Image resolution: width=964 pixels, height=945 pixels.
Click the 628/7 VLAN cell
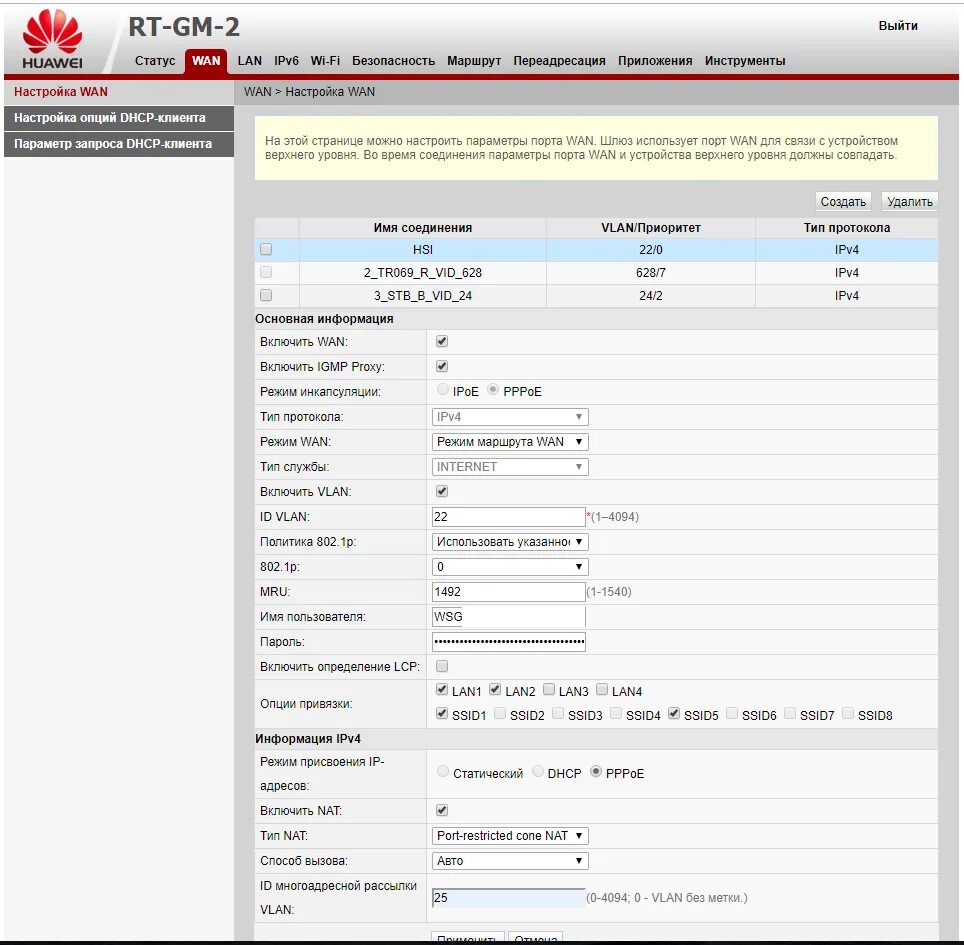(x=650, y=272)
